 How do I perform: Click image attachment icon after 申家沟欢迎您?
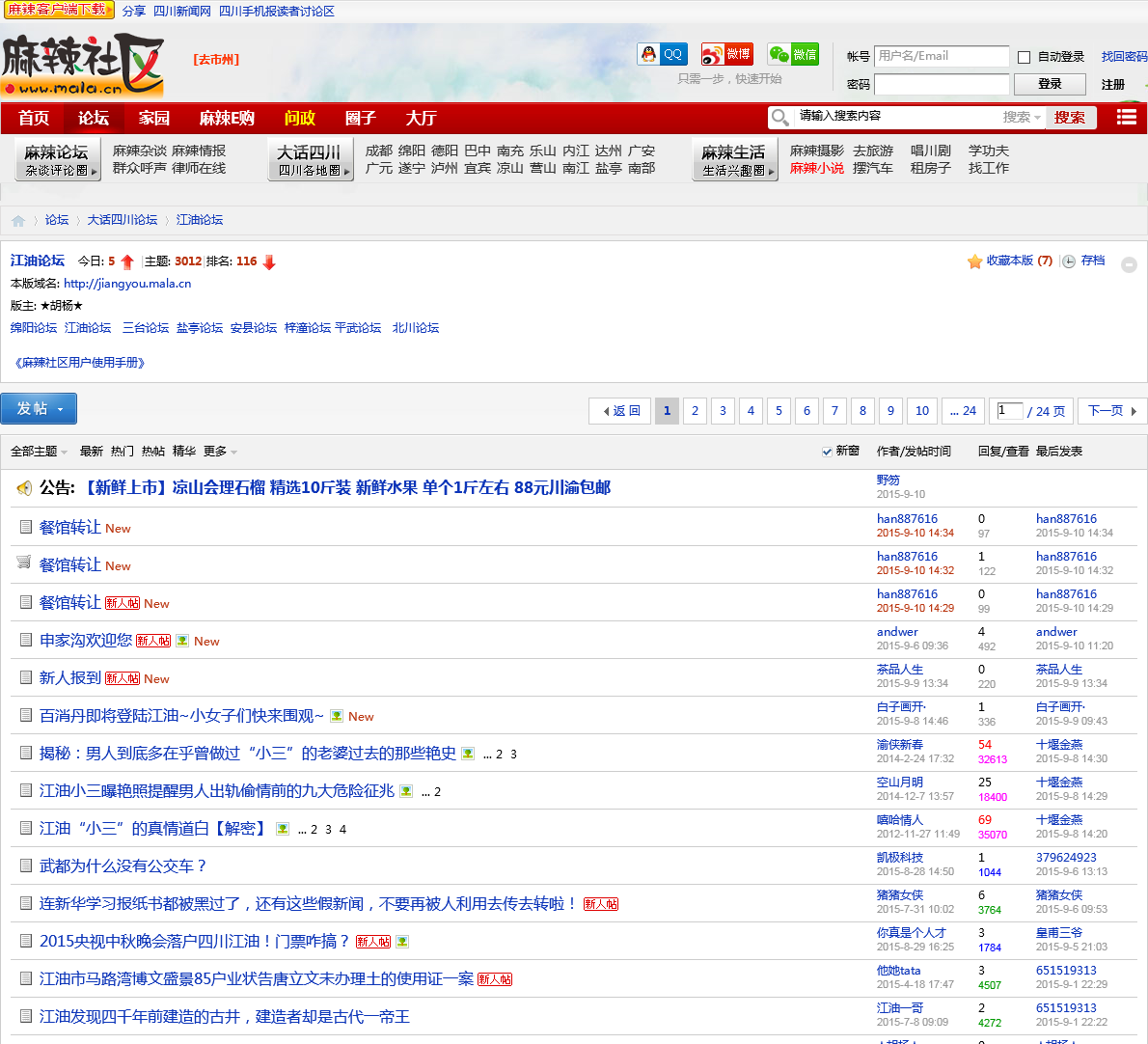click(182, 641)
